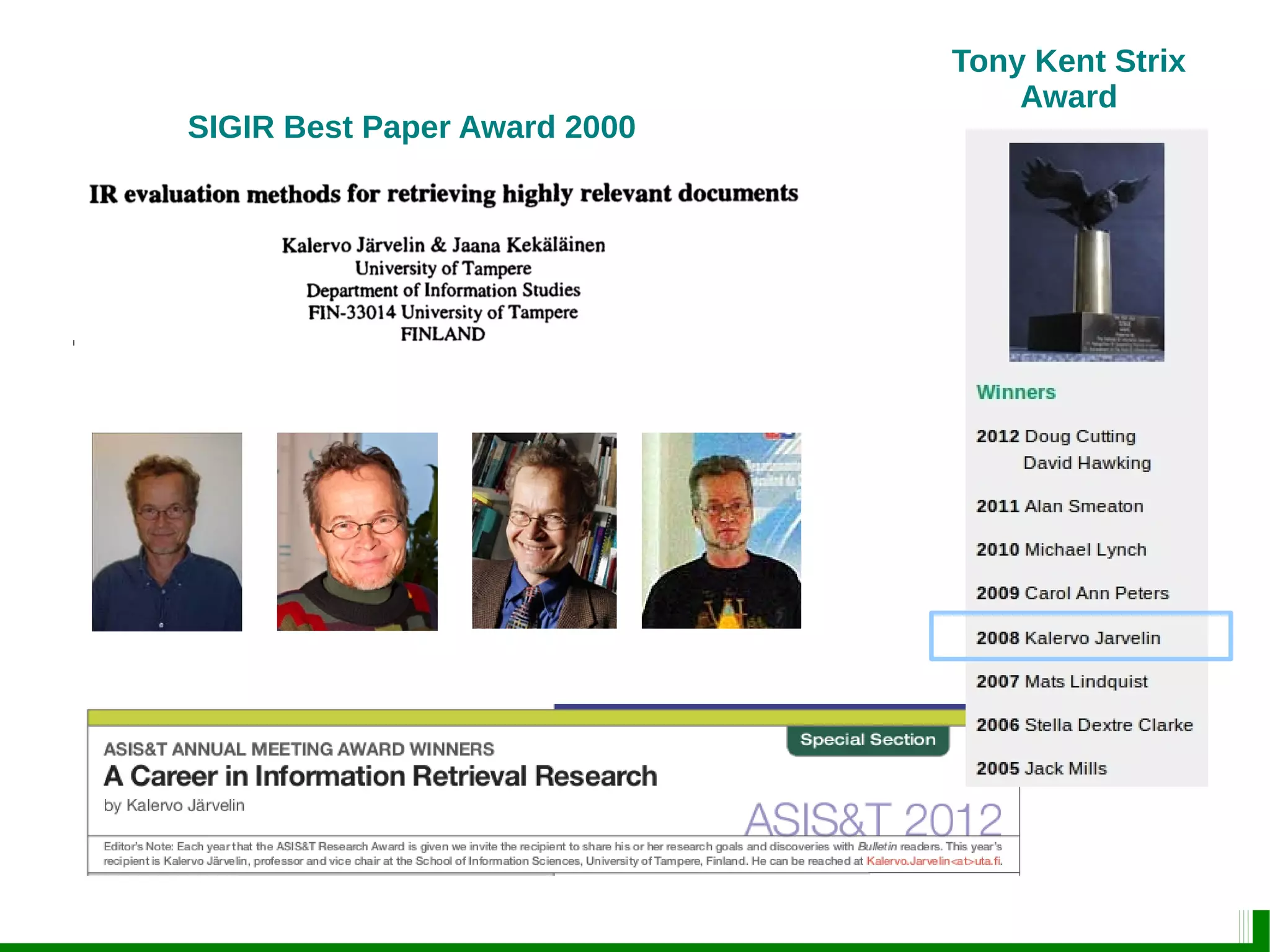Viewport: 1270px width, 952px height.
Task: Click the SIGIR Best Paper Award 2000 heading
Action: tap(412, 127)
